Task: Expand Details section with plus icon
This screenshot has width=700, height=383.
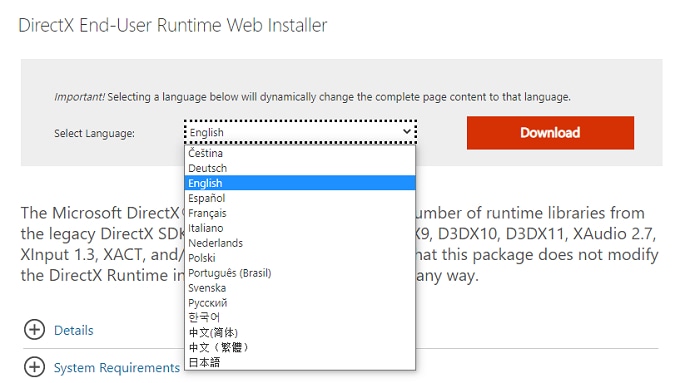Action: 34,330
